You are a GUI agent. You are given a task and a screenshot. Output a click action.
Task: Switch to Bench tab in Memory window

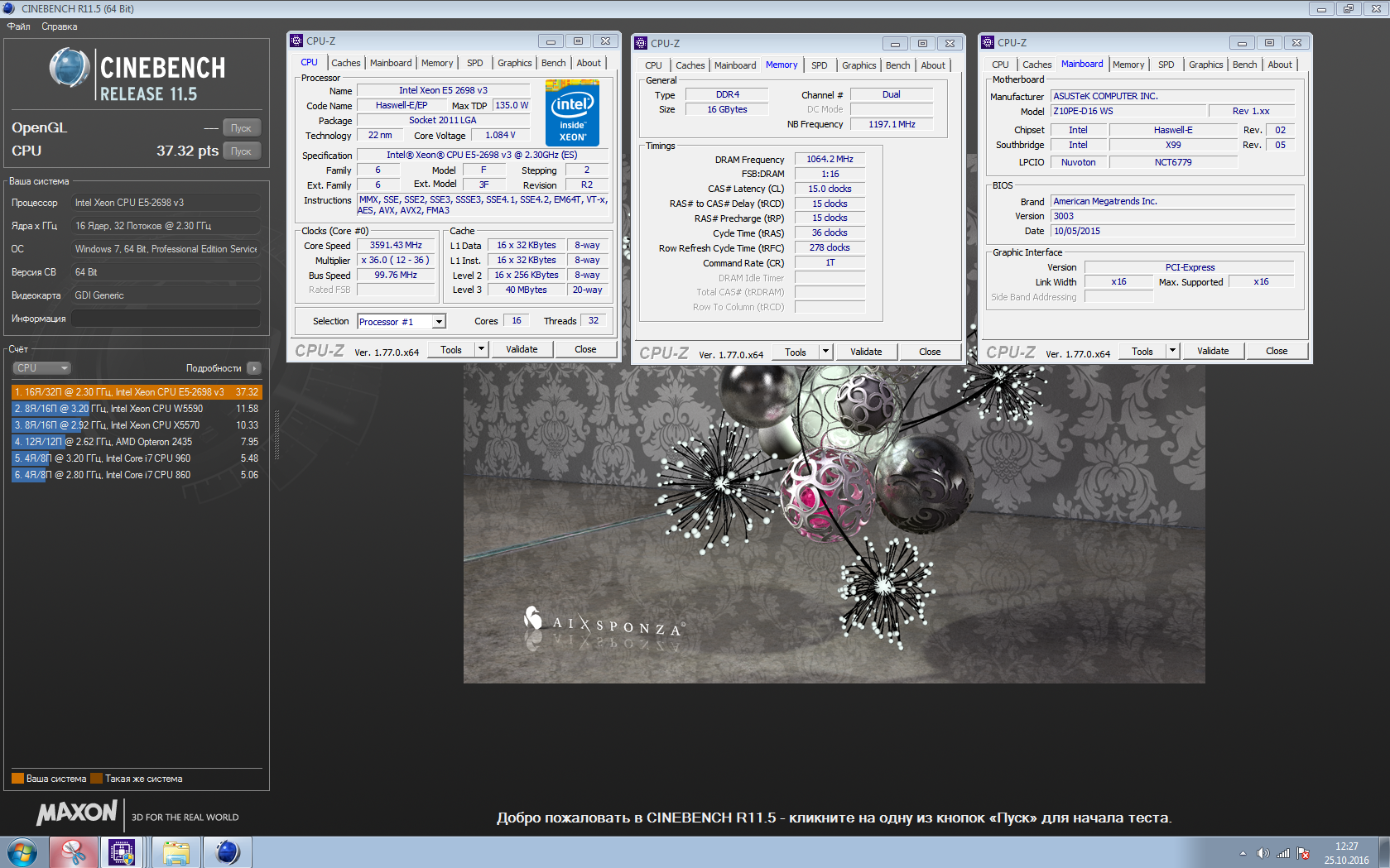pyautogui.click(x=898, y=65)
